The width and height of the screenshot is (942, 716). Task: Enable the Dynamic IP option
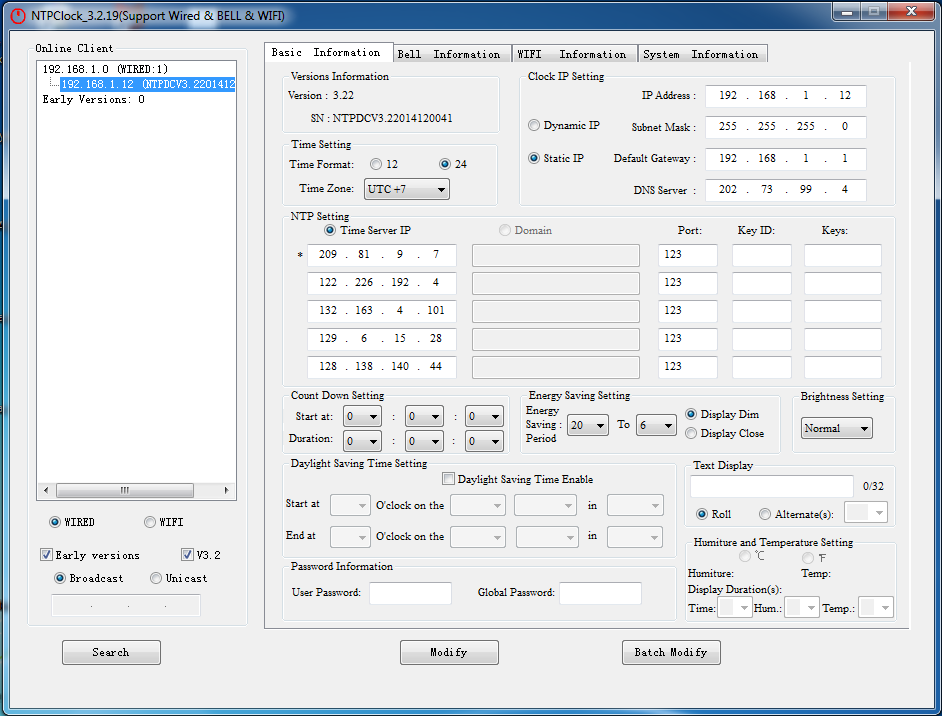(x=534, y=126)
